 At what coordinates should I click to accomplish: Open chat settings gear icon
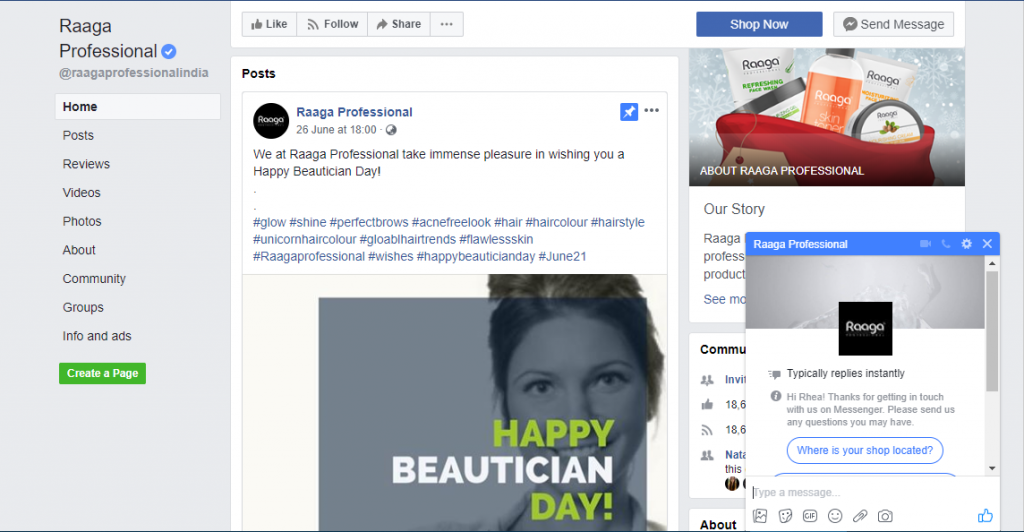coord(967,243)
